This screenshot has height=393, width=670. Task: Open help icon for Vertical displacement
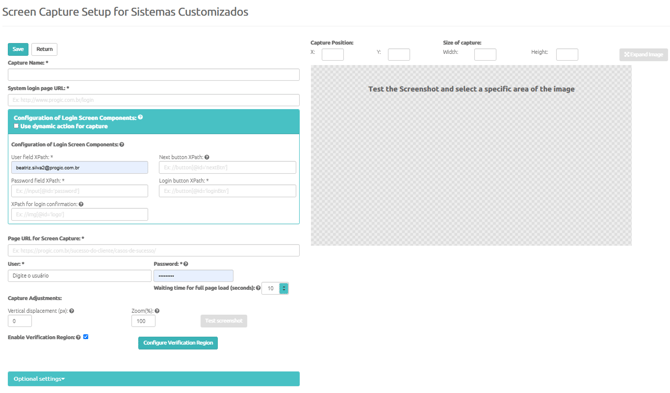pos(72,311)
